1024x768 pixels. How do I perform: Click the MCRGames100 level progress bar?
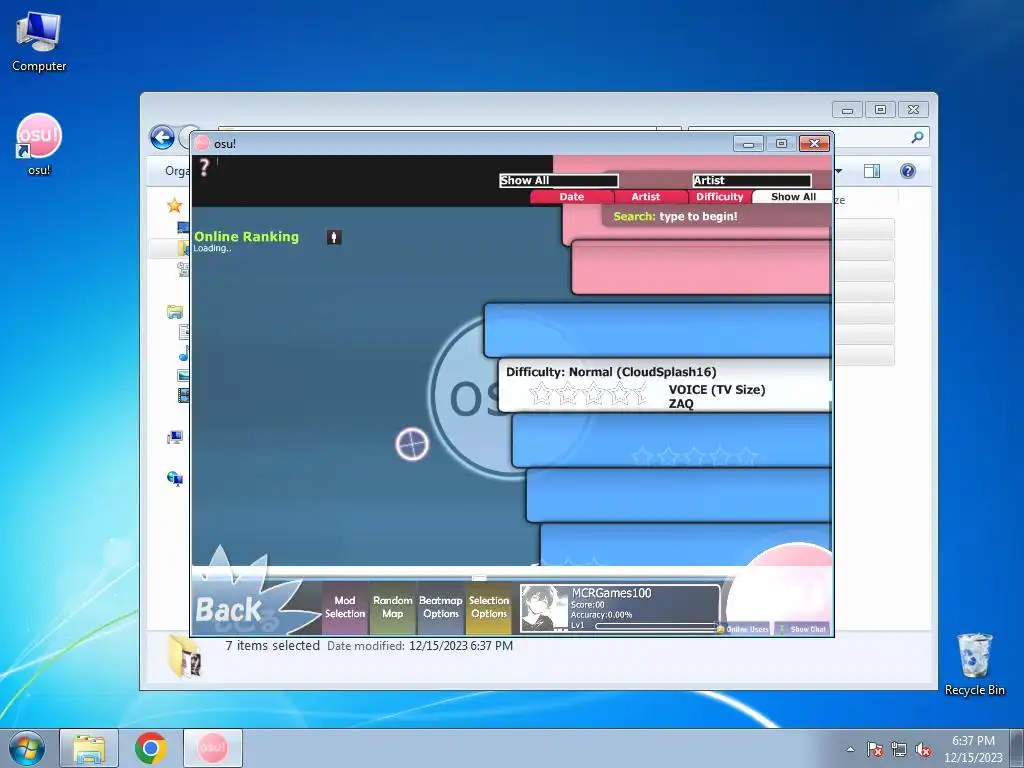tap(656, 626)
